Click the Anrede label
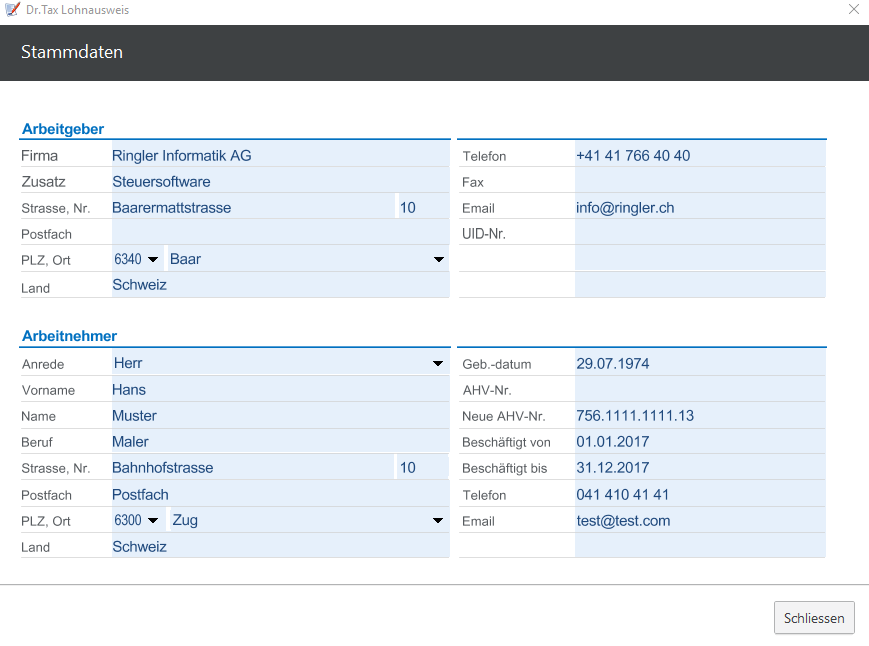869x646 pixels. [43, 364]
